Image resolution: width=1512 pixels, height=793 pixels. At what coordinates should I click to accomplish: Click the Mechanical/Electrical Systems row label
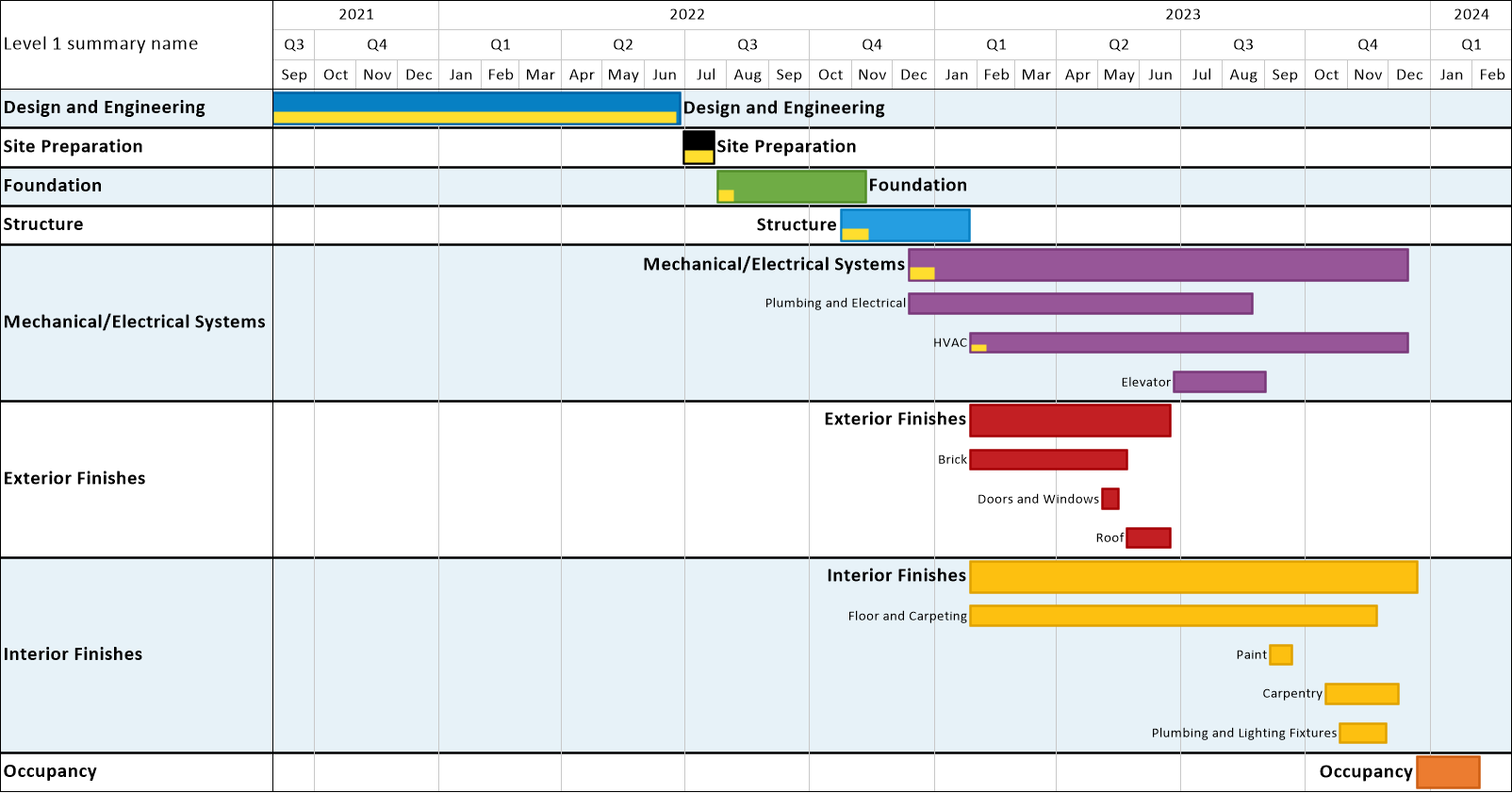click(135, 322)
